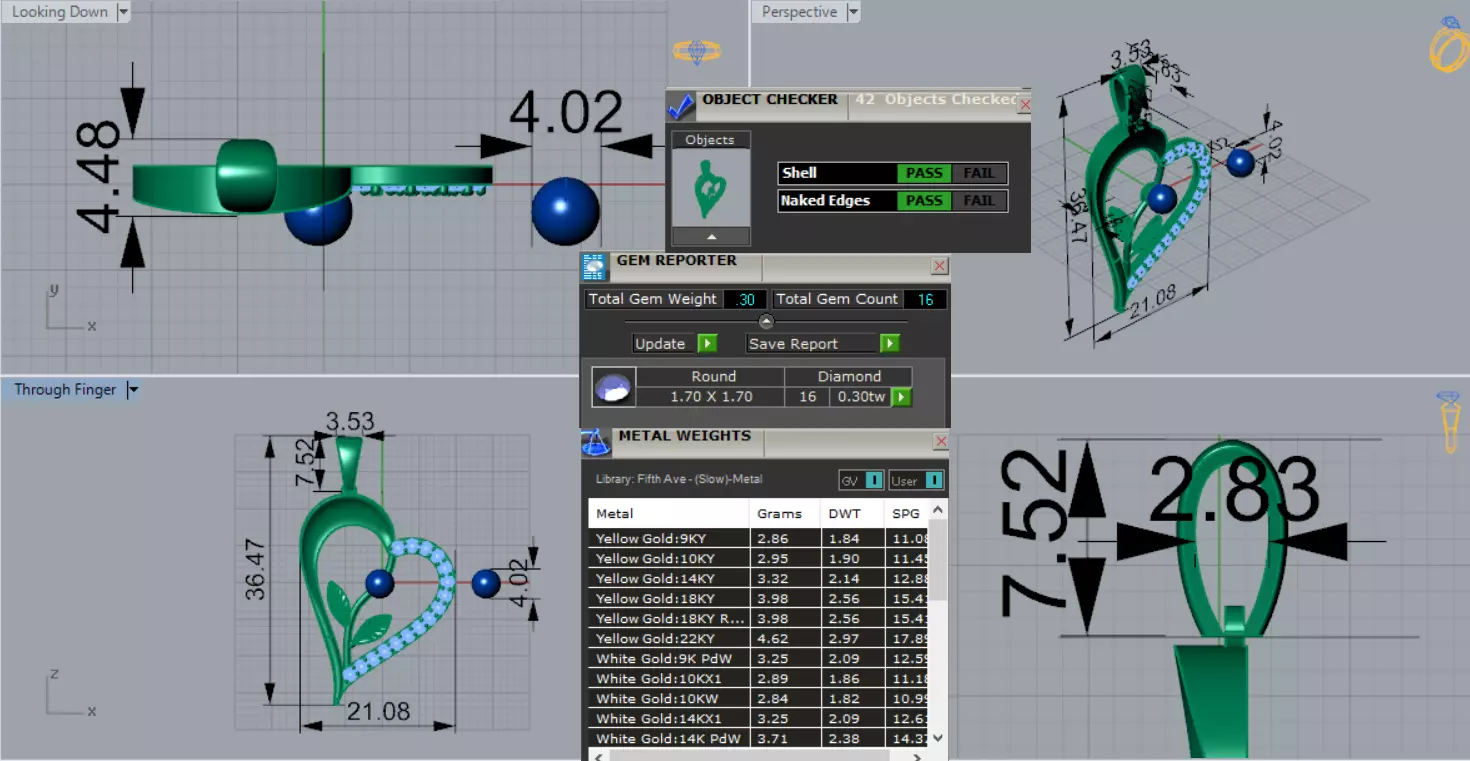Image resolution: width=1470 pixels, height=761 pixels.
Task: Click the Gem Reporter panel icon
Action: (594, 267)
